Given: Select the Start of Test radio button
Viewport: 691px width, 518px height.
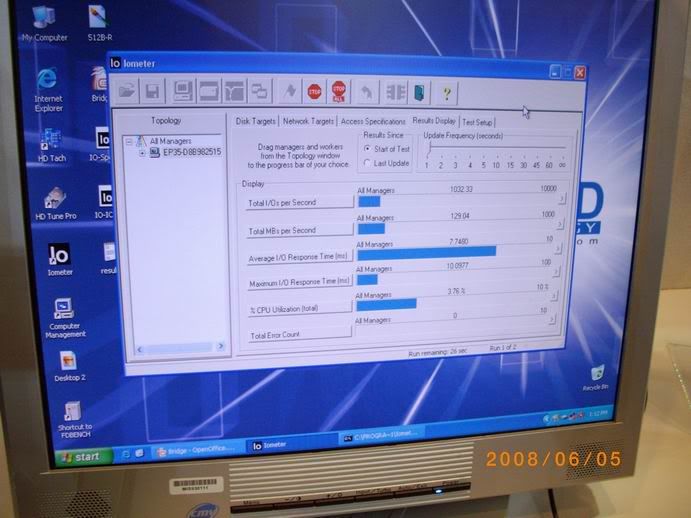Looking at the screenshot, I should point(367,148).
